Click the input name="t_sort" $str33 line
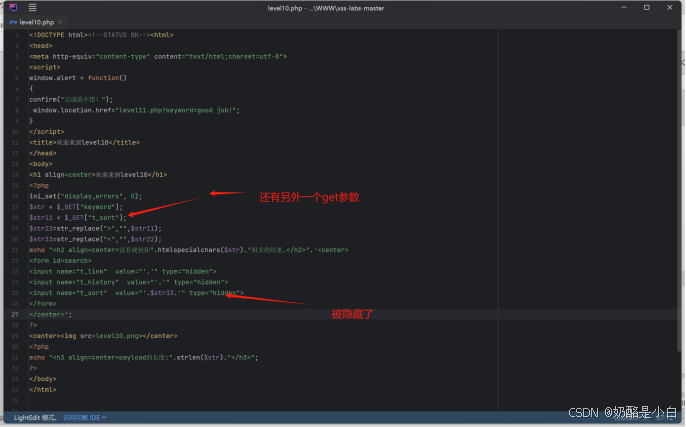 coord(136,293)
